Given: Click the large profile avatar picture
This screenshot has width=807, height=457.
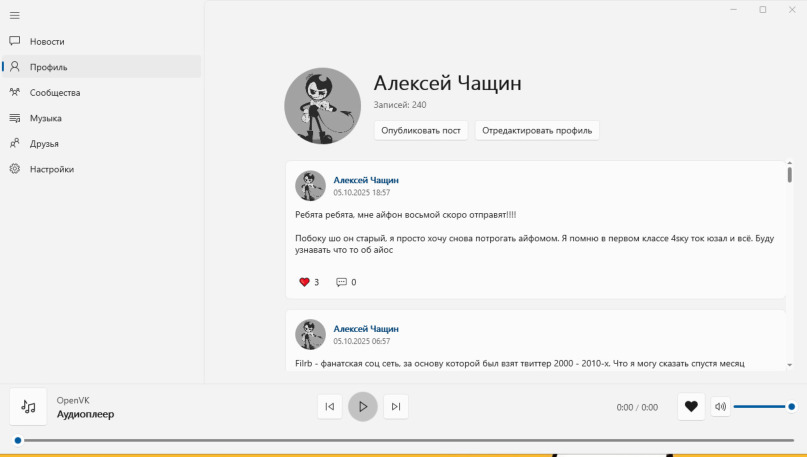Looking at the screenshot, I should [x=323, y=106].
